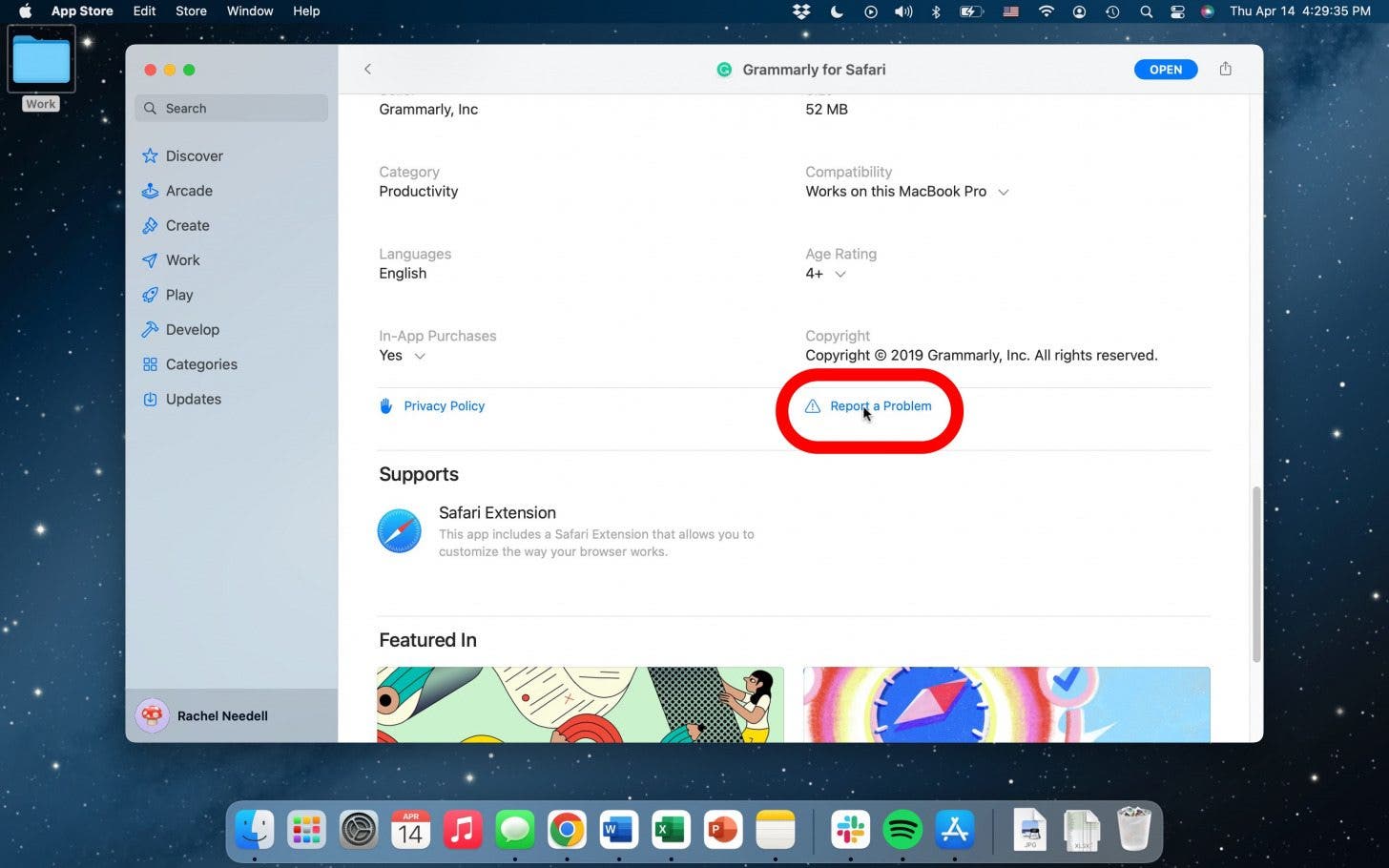
Task: Open the Store menu
Action: point(191,11)
